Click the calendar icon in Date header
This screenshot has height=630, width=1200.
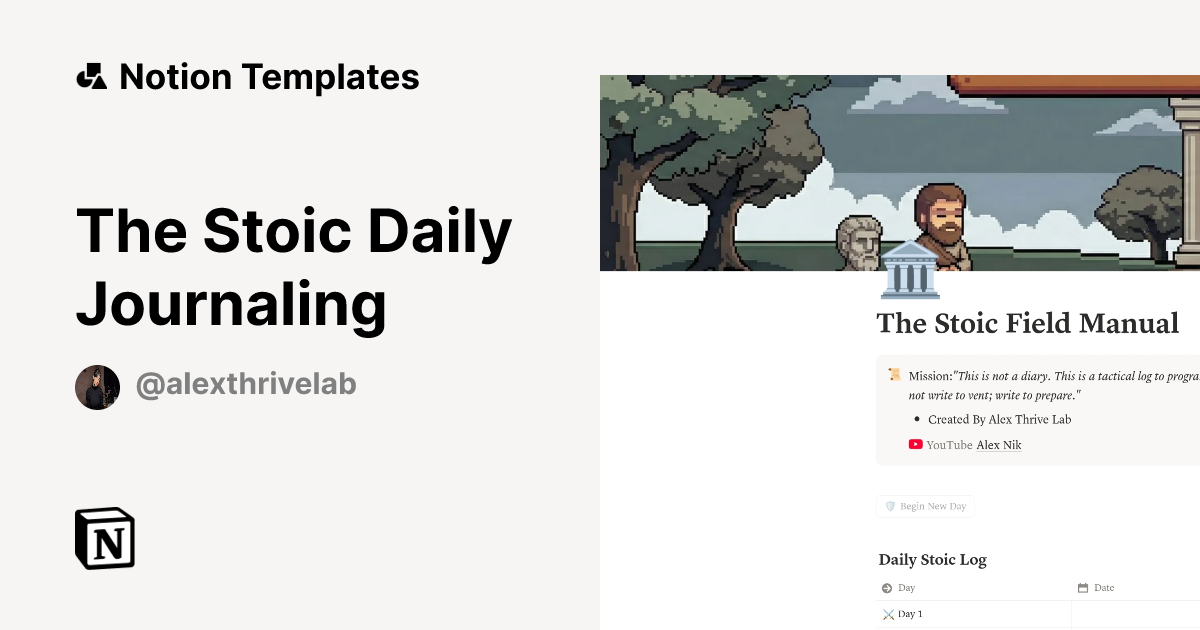click(x=1083, y=588)
